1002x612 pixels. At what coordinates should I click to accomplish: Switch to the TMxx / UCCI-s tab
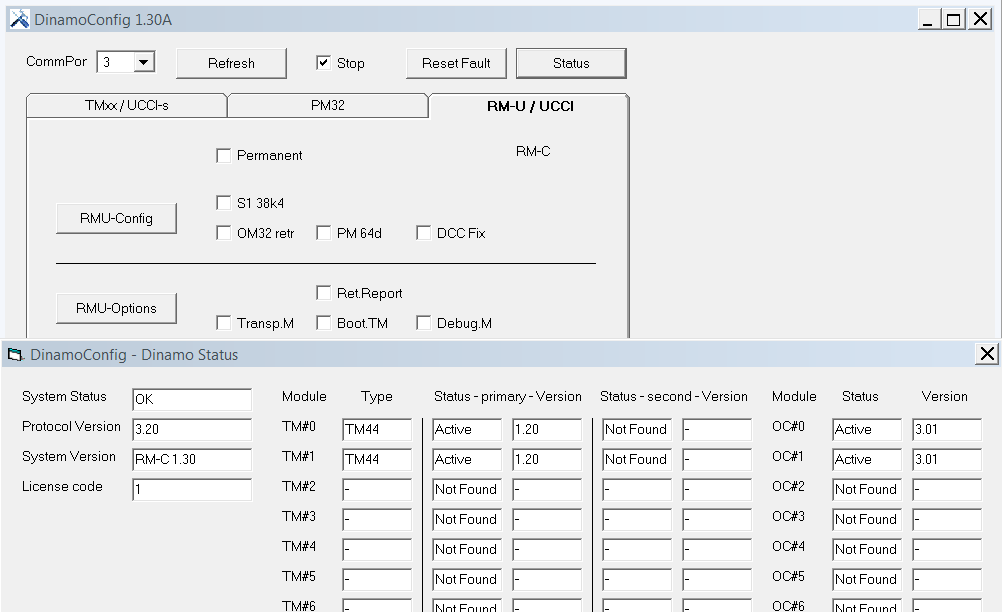(x=127, y=105)
